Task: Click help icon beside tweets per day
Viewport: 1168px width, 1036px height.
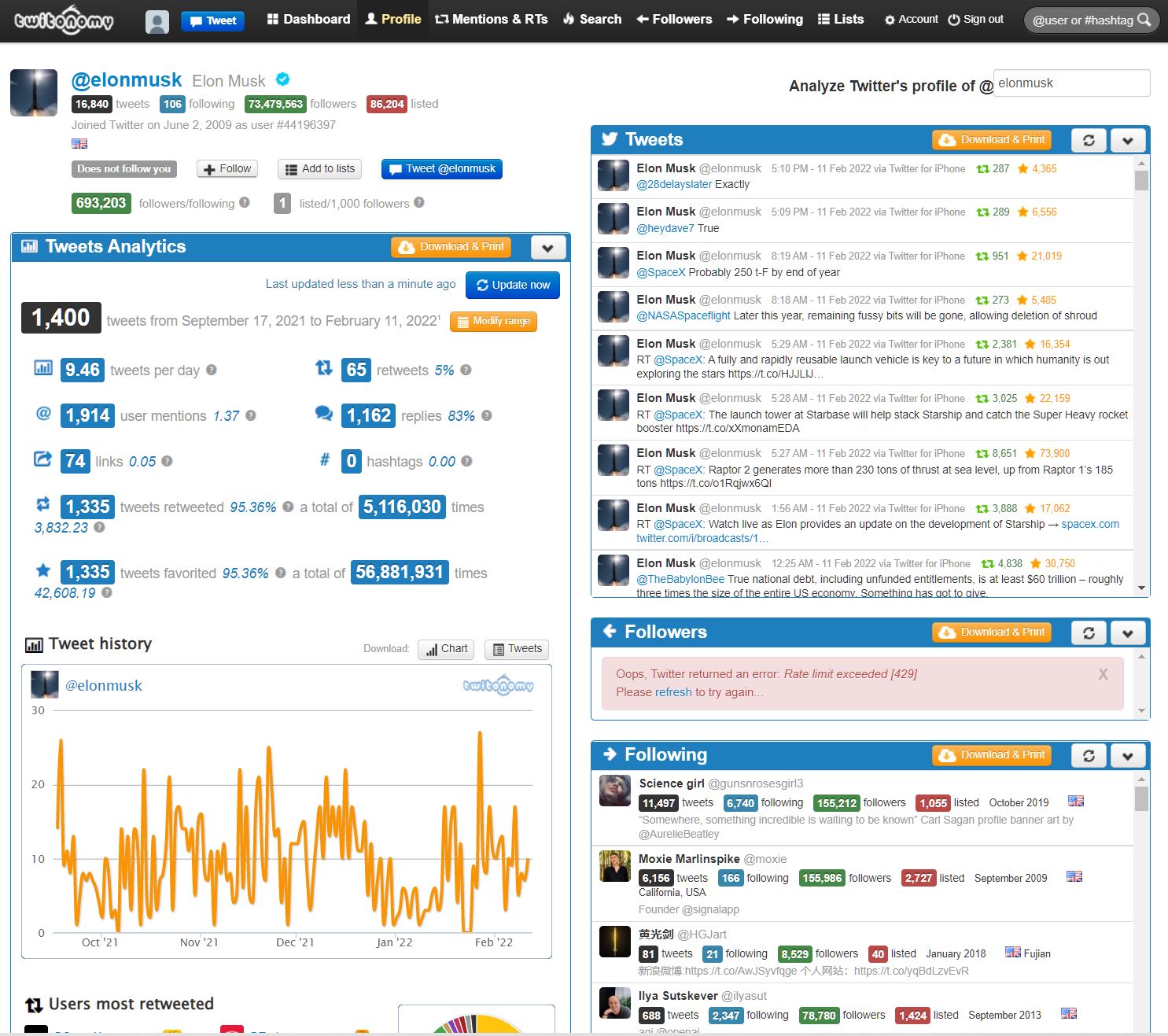Action: click(x=212, y=370)
